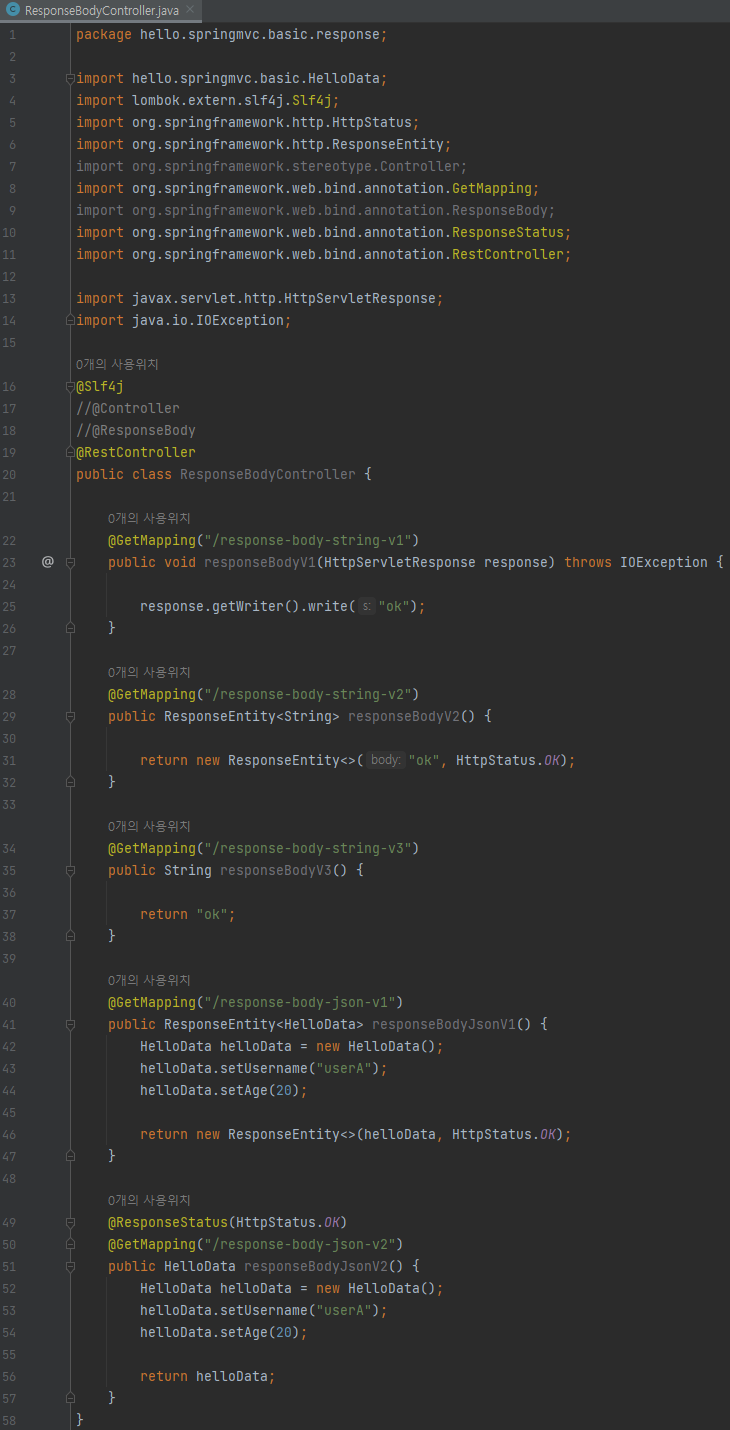
Task: Collapse the responseBodyJsonV1 method at line 41
Action: (x=70, y=1024)
